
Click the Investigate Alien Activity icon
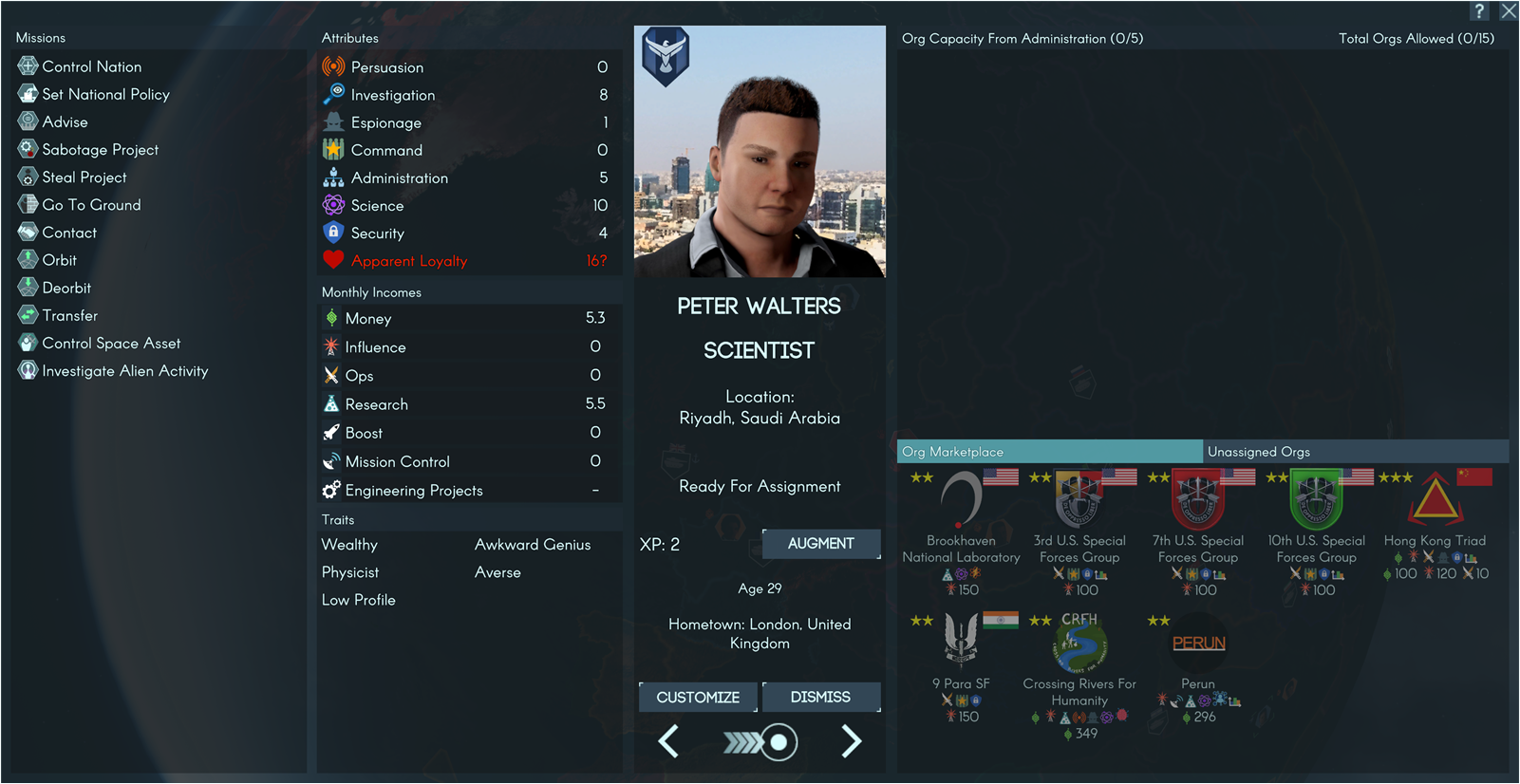click(28, 370)
